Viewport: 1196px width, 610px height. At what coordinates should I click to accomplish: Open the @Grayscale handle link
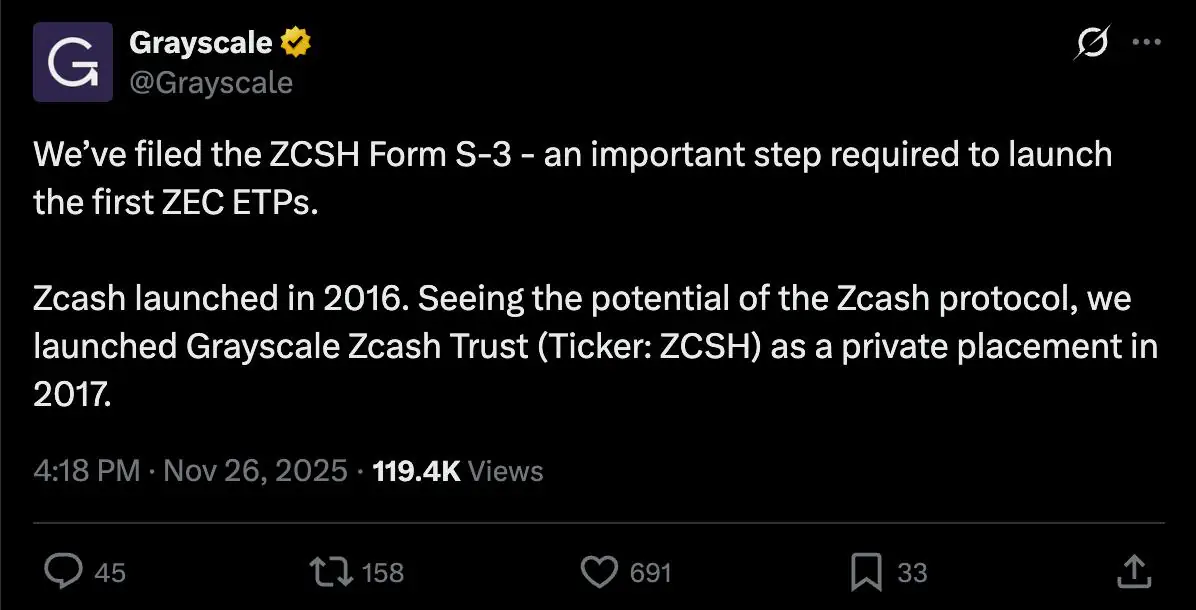coord(211,82)
